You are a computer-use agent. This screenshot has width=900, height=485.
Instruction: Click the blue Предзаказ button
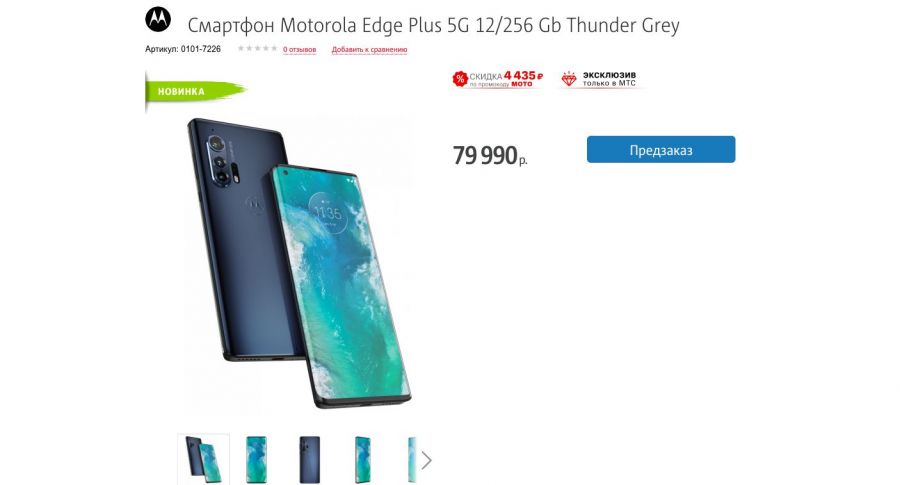[x=661, y=150]
